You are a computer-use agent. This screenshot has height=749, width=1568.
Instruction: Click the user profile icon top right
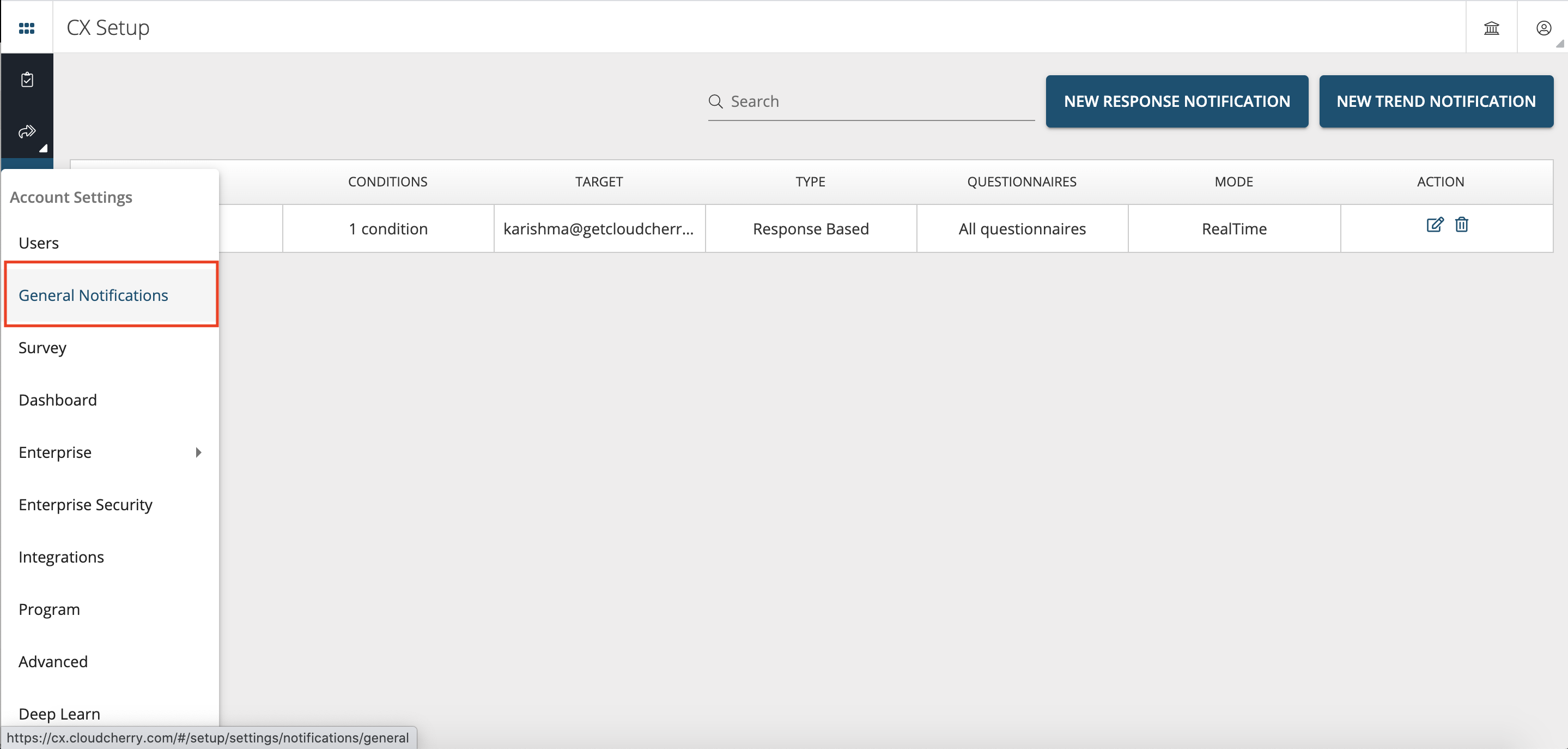click(1544, 27)
